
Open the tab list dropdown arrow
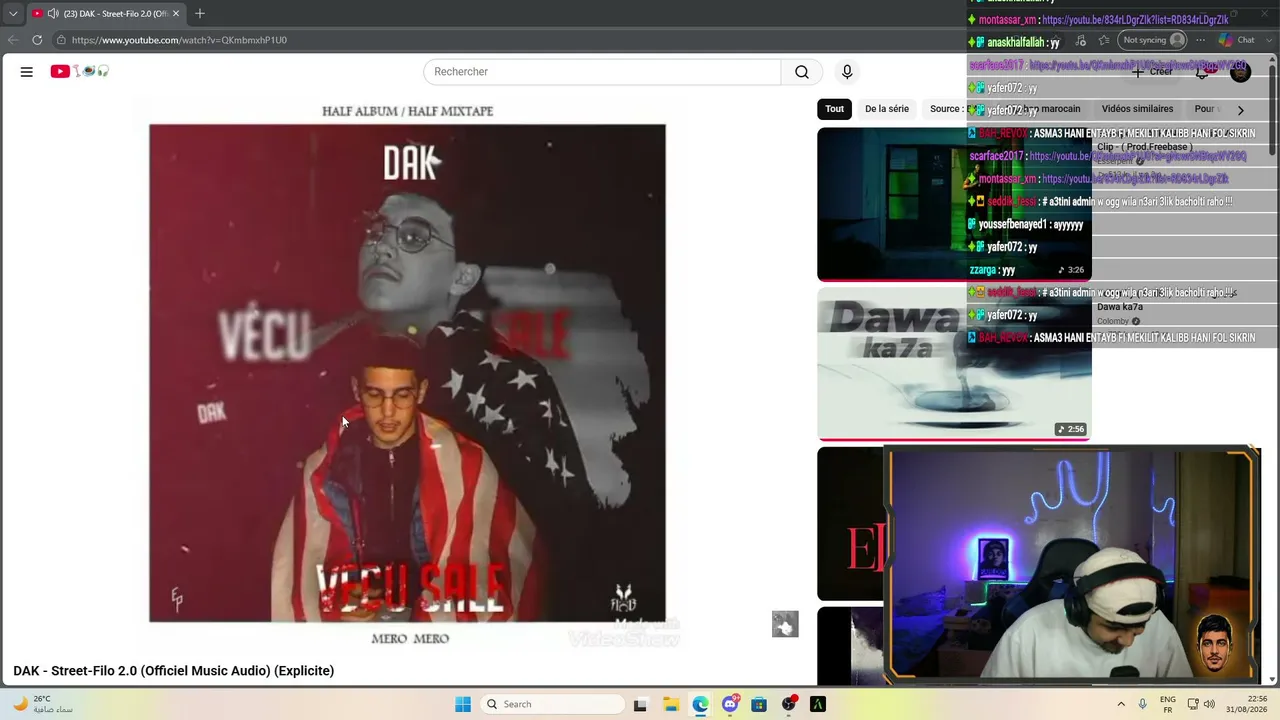click(x=13, y=13)
